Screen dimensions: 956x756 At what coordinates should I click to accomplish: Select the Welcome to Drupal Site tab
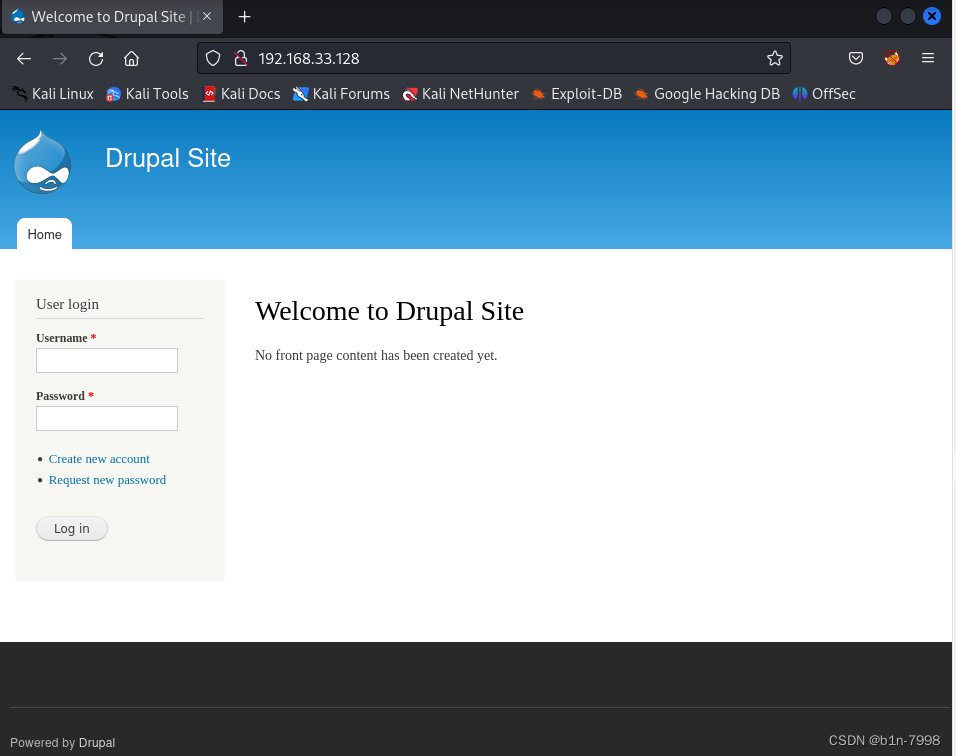tap(113, 17)
